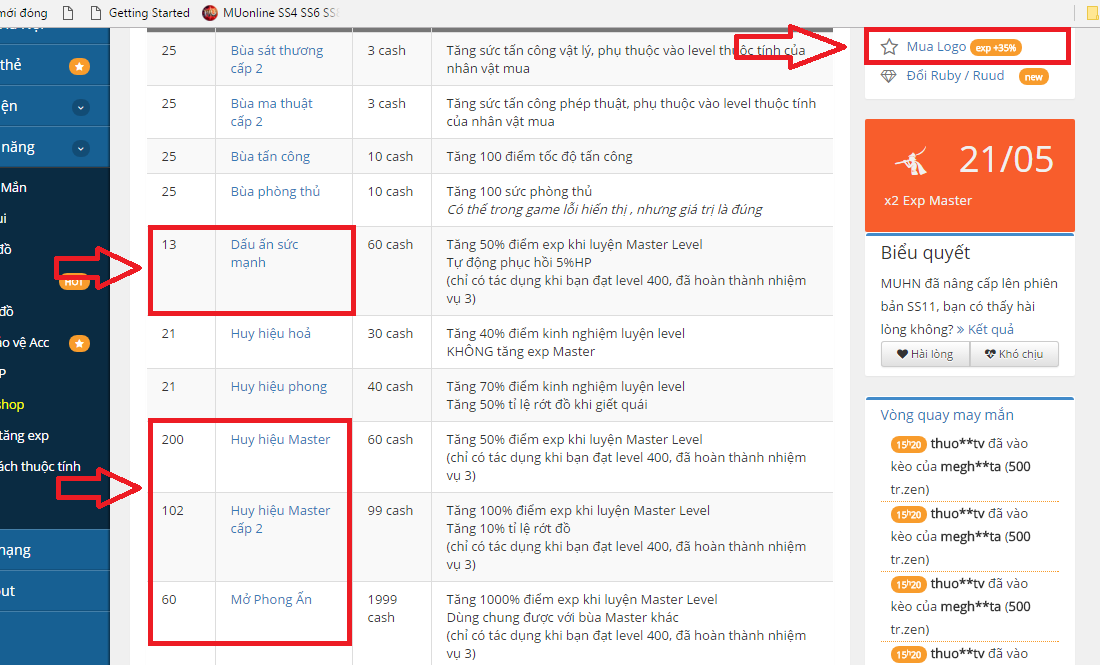Select the 'tăng exp' sidebar menu item
The width and height of the screenshot is (1100, 666).
point(25,435)
